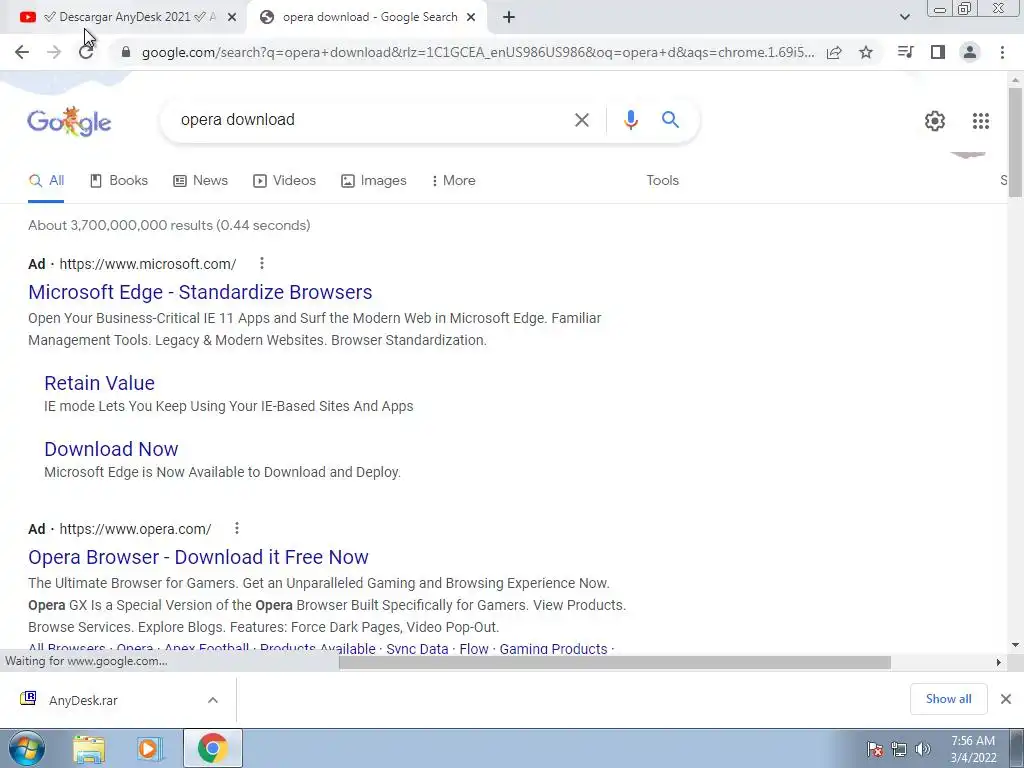View site information via the lock icon
The height and width of the screenshot is (768, 1024).
pyautogui.click(x=126, y=52)
